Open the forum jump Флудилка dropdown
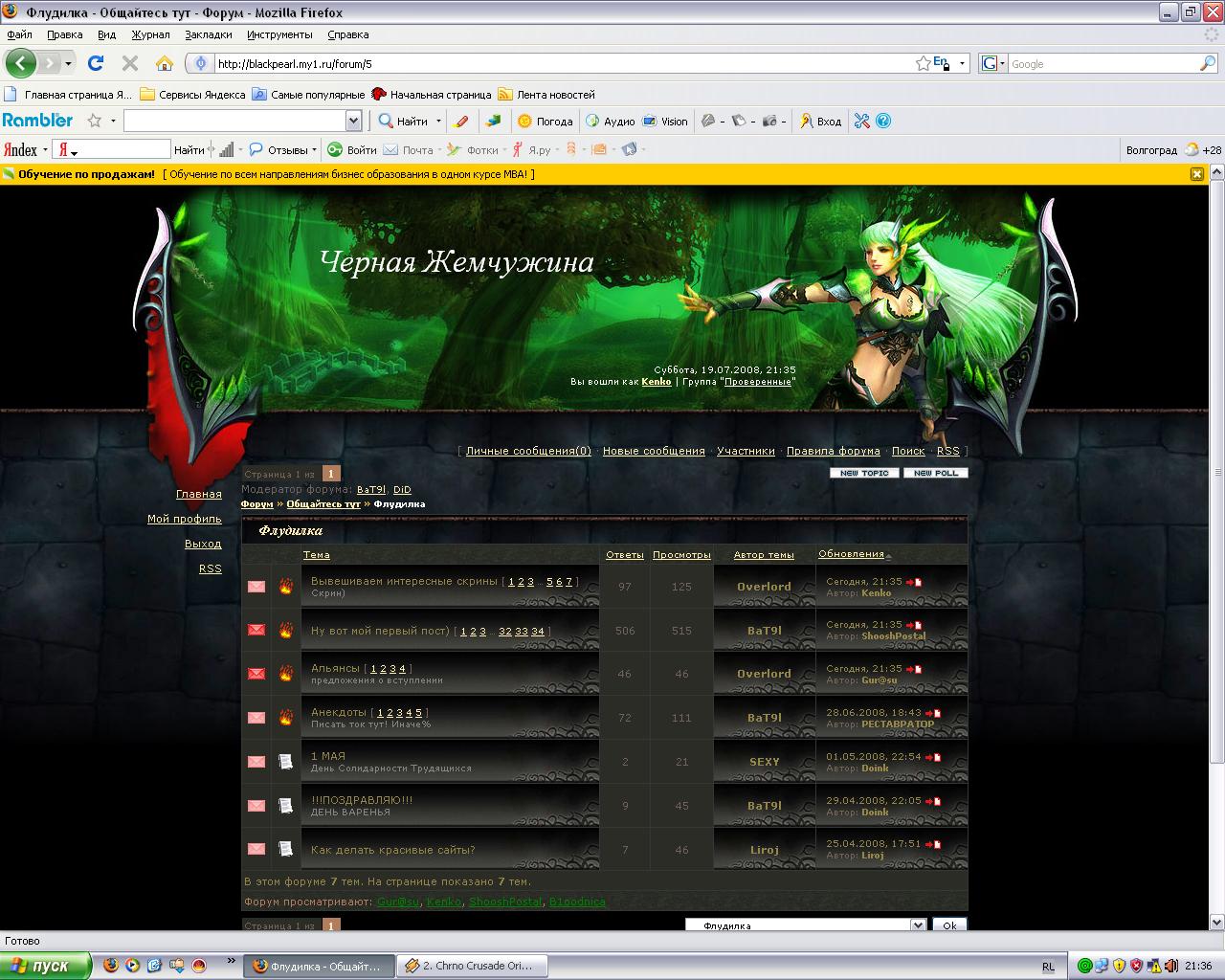1225x980 pixels. (918, 925)
